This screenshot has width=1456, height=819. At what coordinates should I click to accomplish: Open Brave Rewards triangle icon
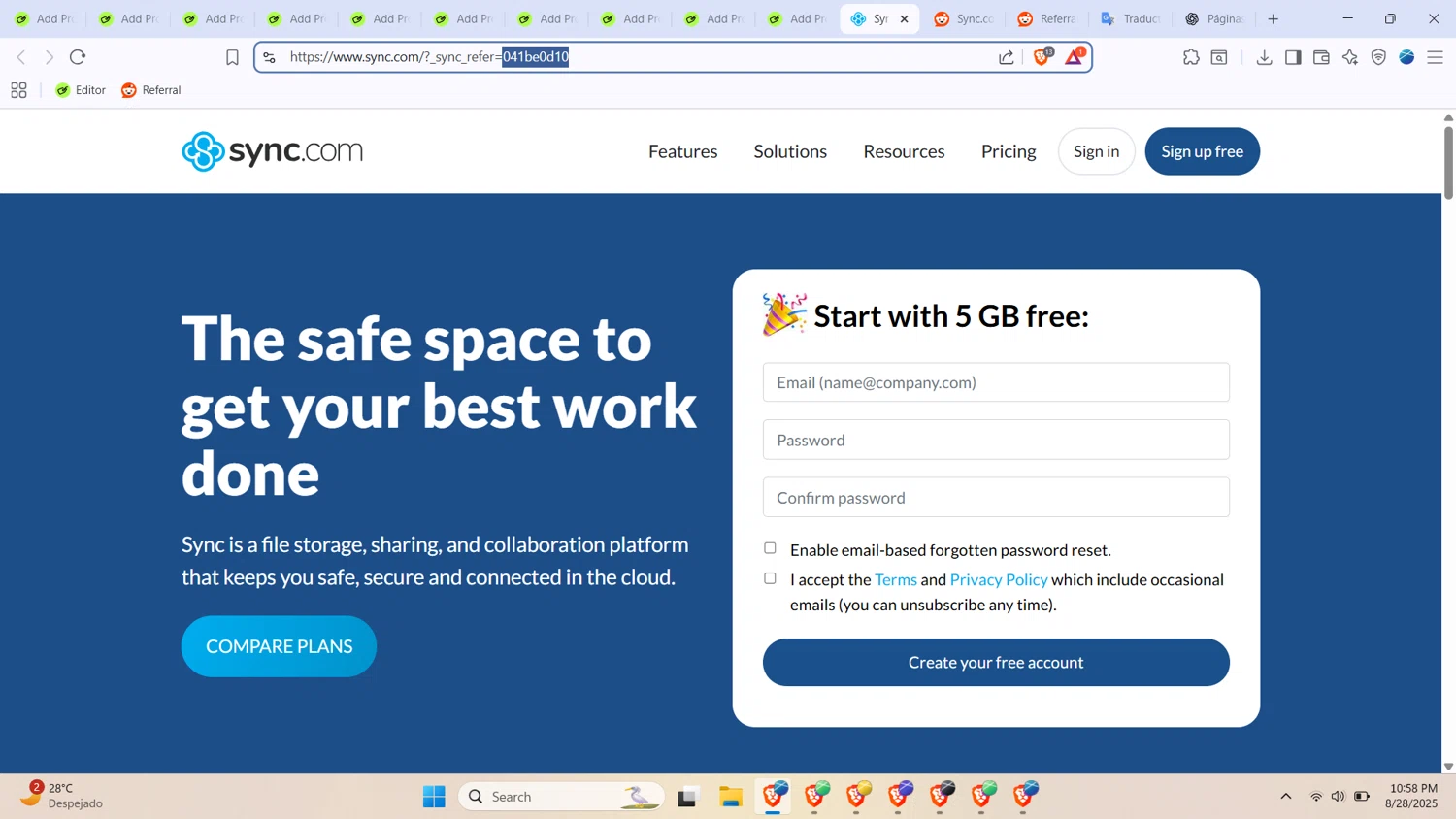tap(1075, 57)
